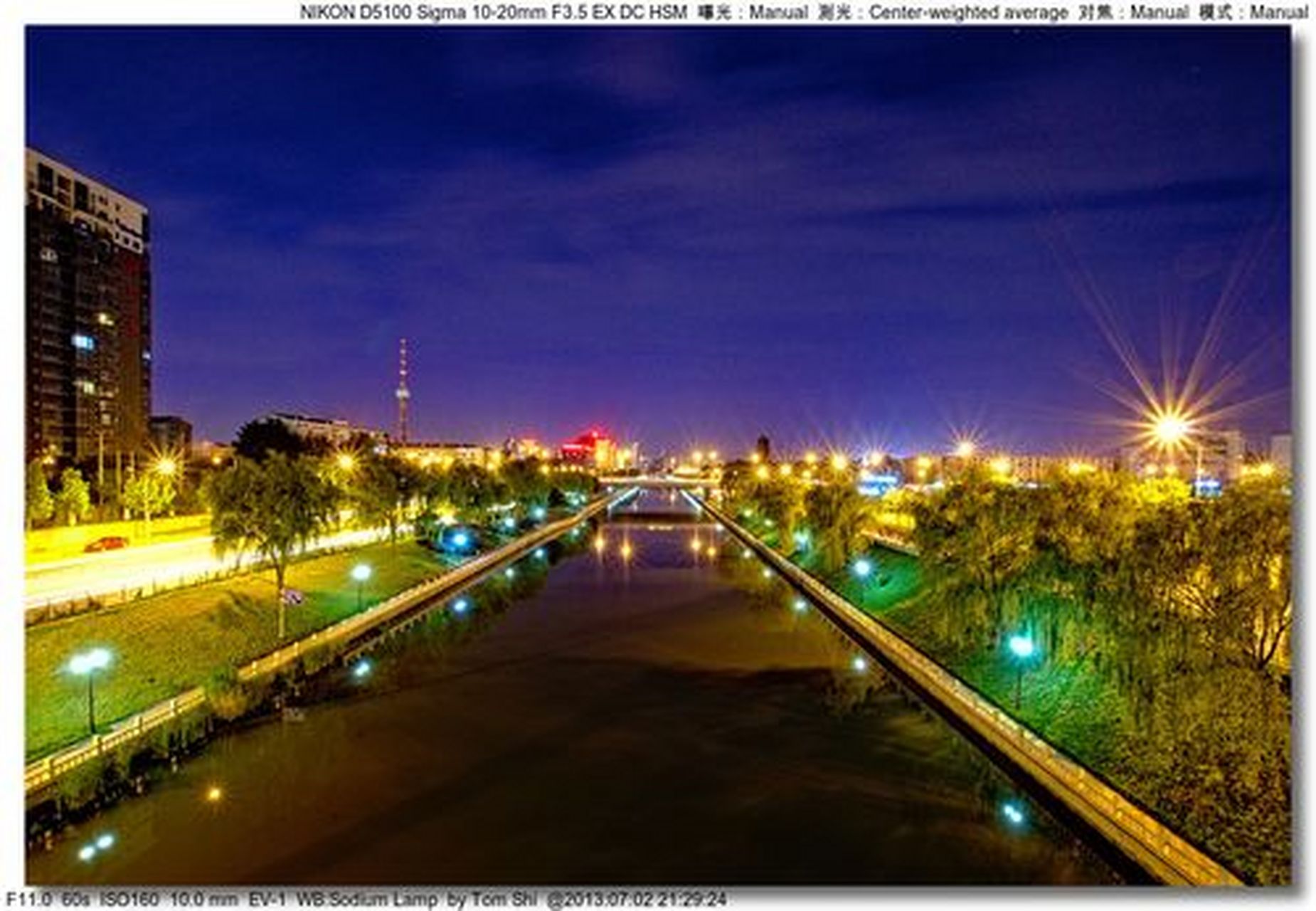Click the large starburst street light at right

[x=1169, y=427]
